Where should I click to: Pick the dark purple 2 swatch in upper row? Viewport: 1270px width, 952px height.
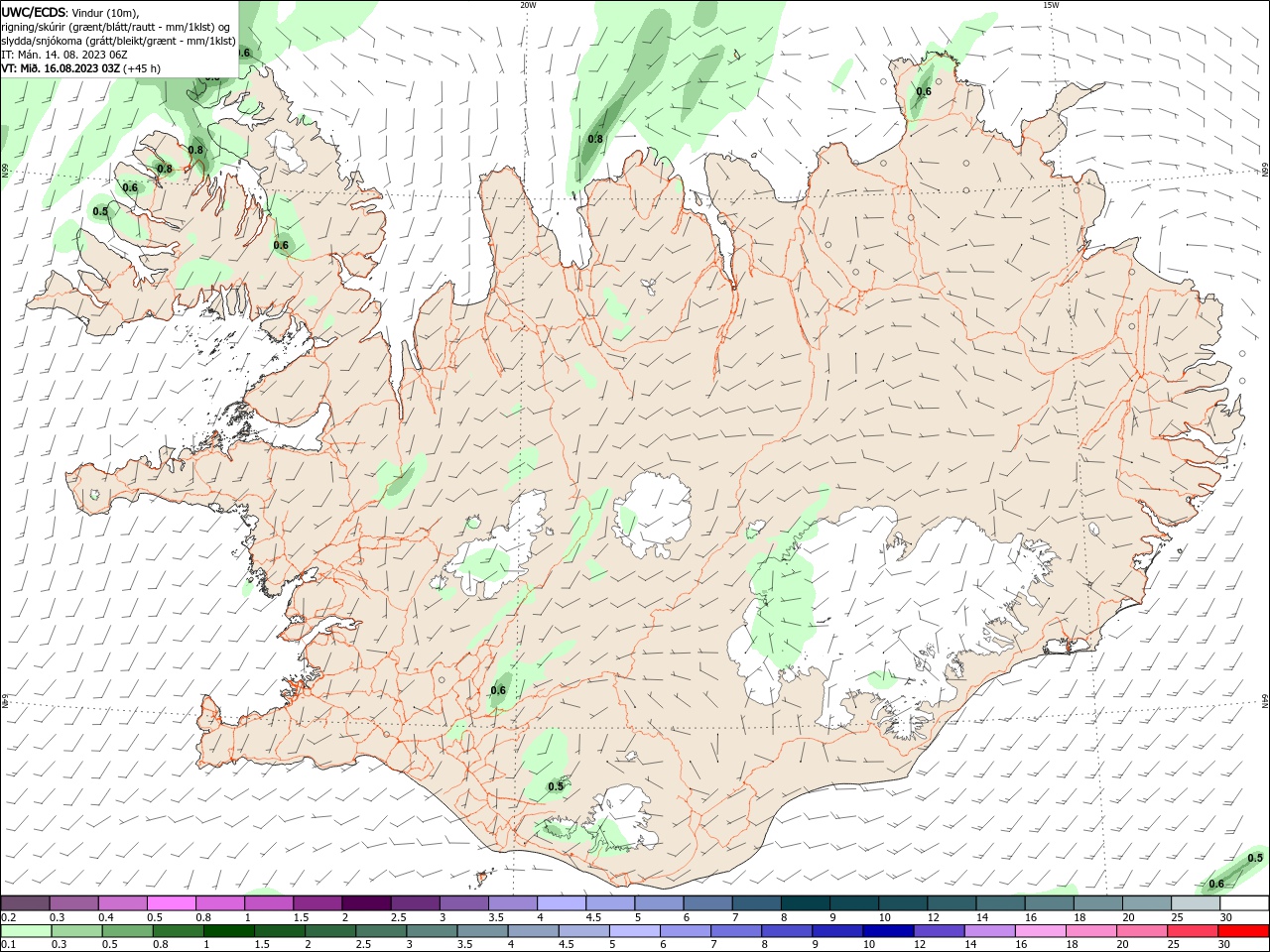tap(366, 903)
